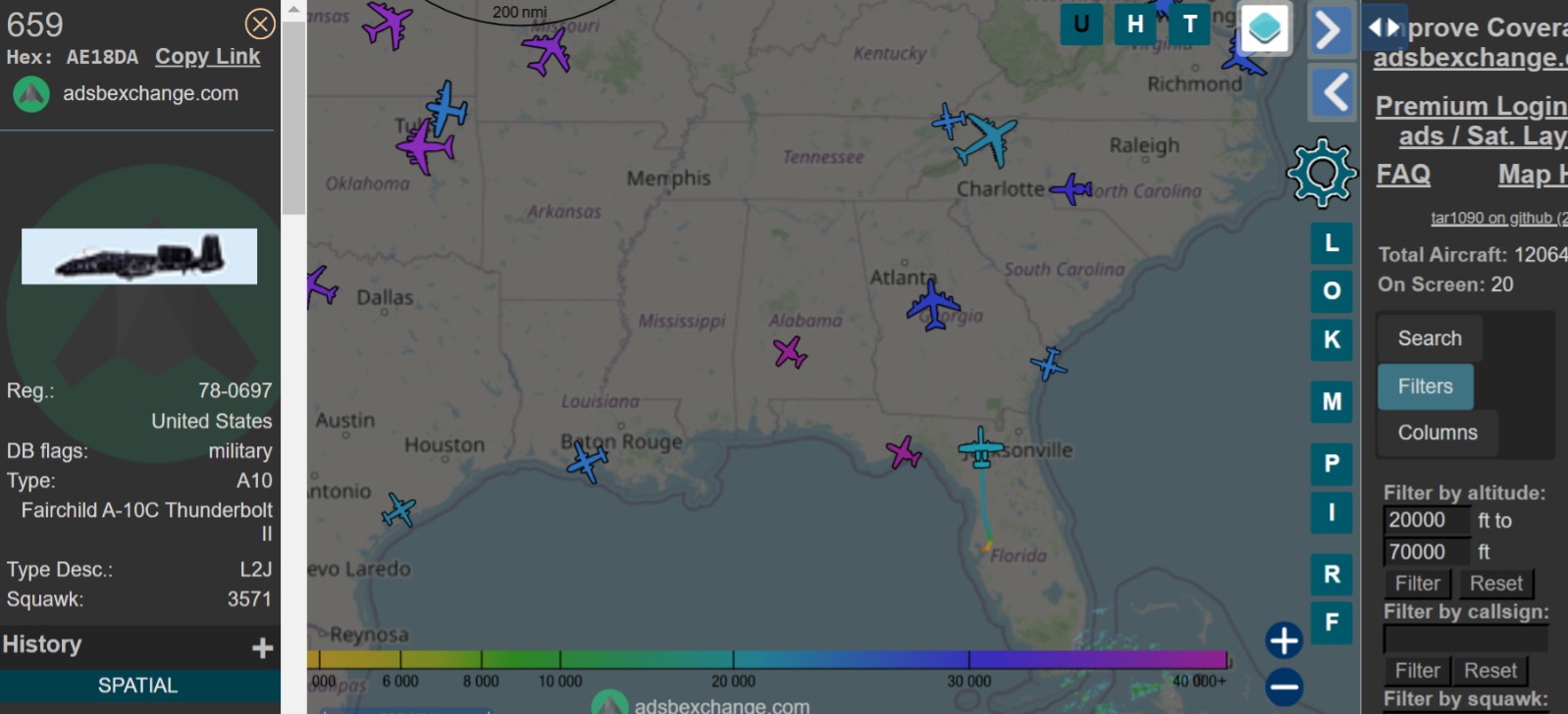The width and height of the screenshot is (1568, 714).
Task: Click Reset button under callsign filter
Action: [1490, 671]
